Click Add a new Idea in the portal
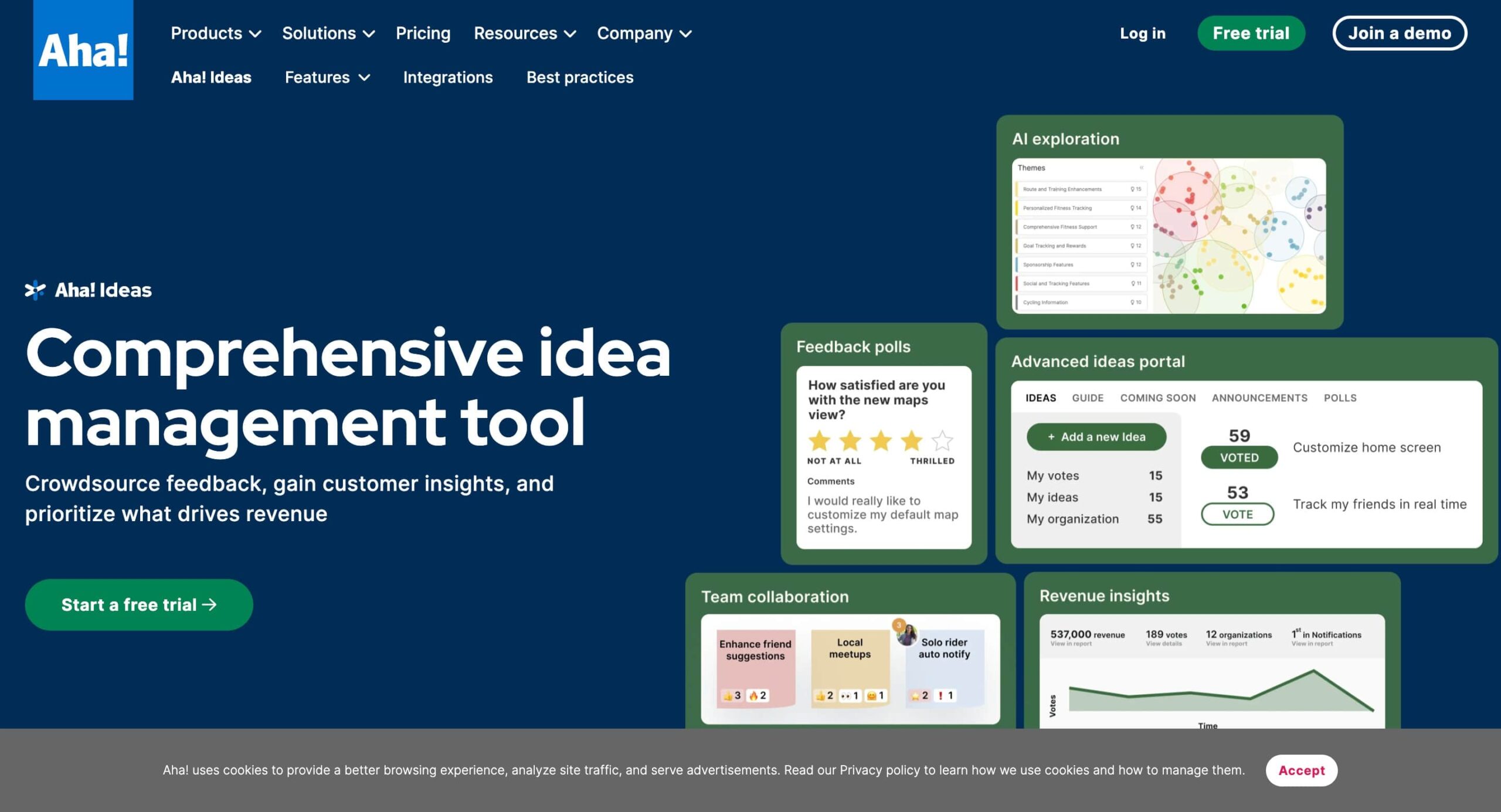The height and width of the screenshot is (812, 1501). point(1096,436)
